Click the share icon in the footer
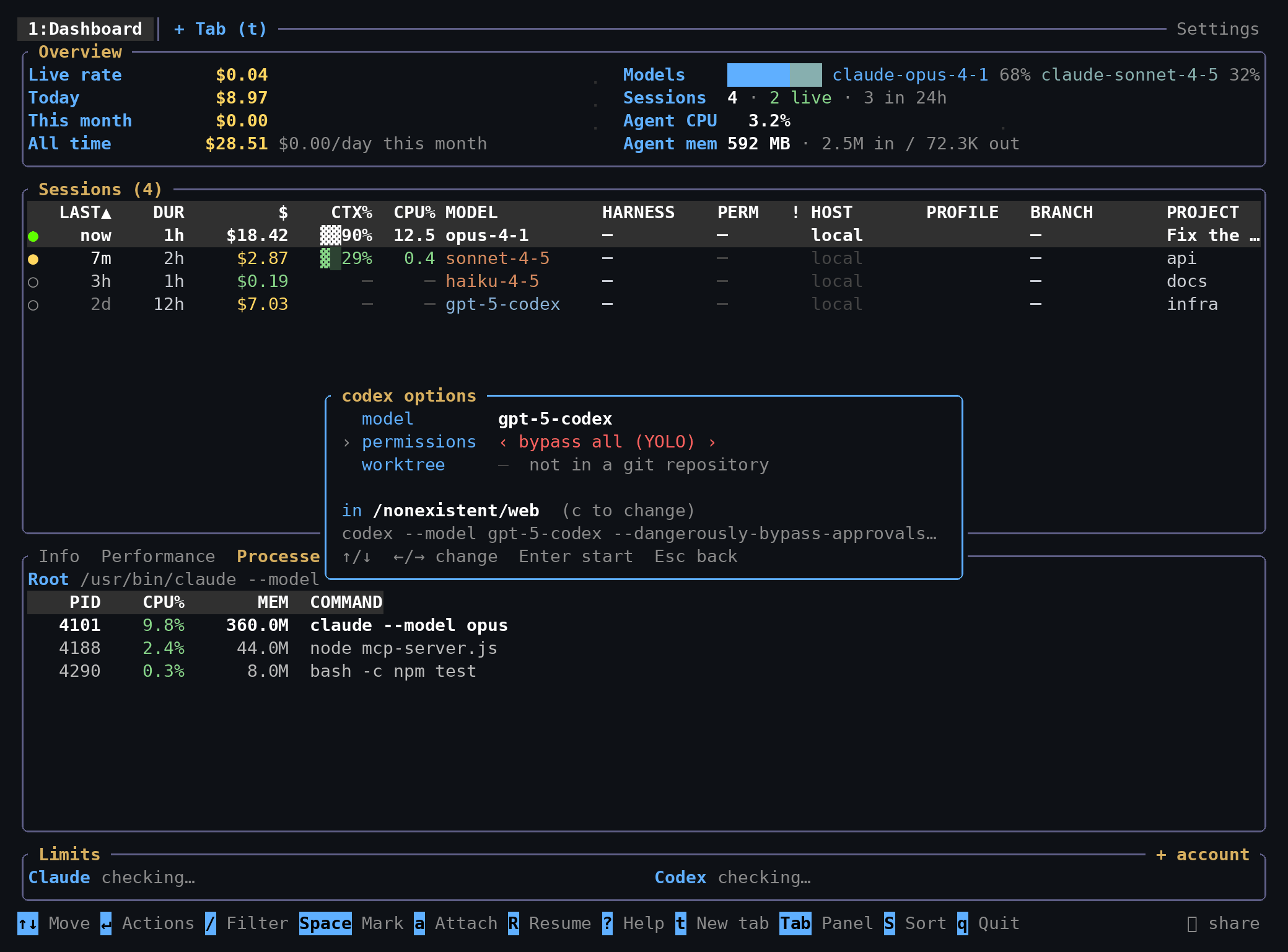1288x952 pixels. point(1192,923)
